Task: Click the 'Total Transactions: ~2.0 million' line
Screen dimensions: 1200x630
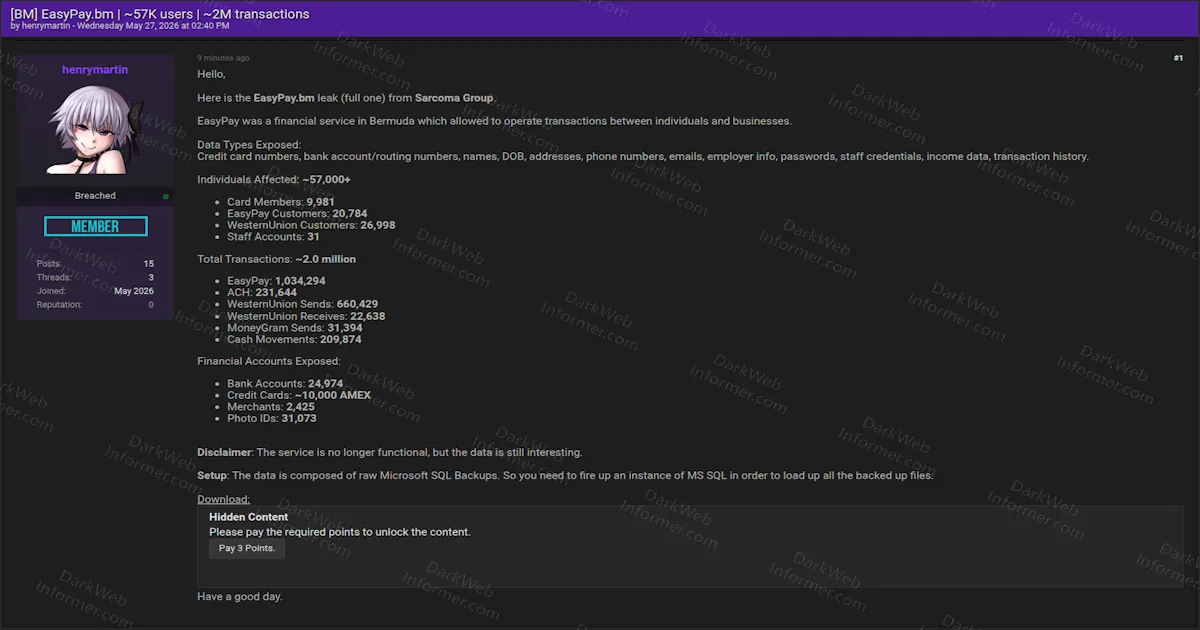Action: (276, 259)
